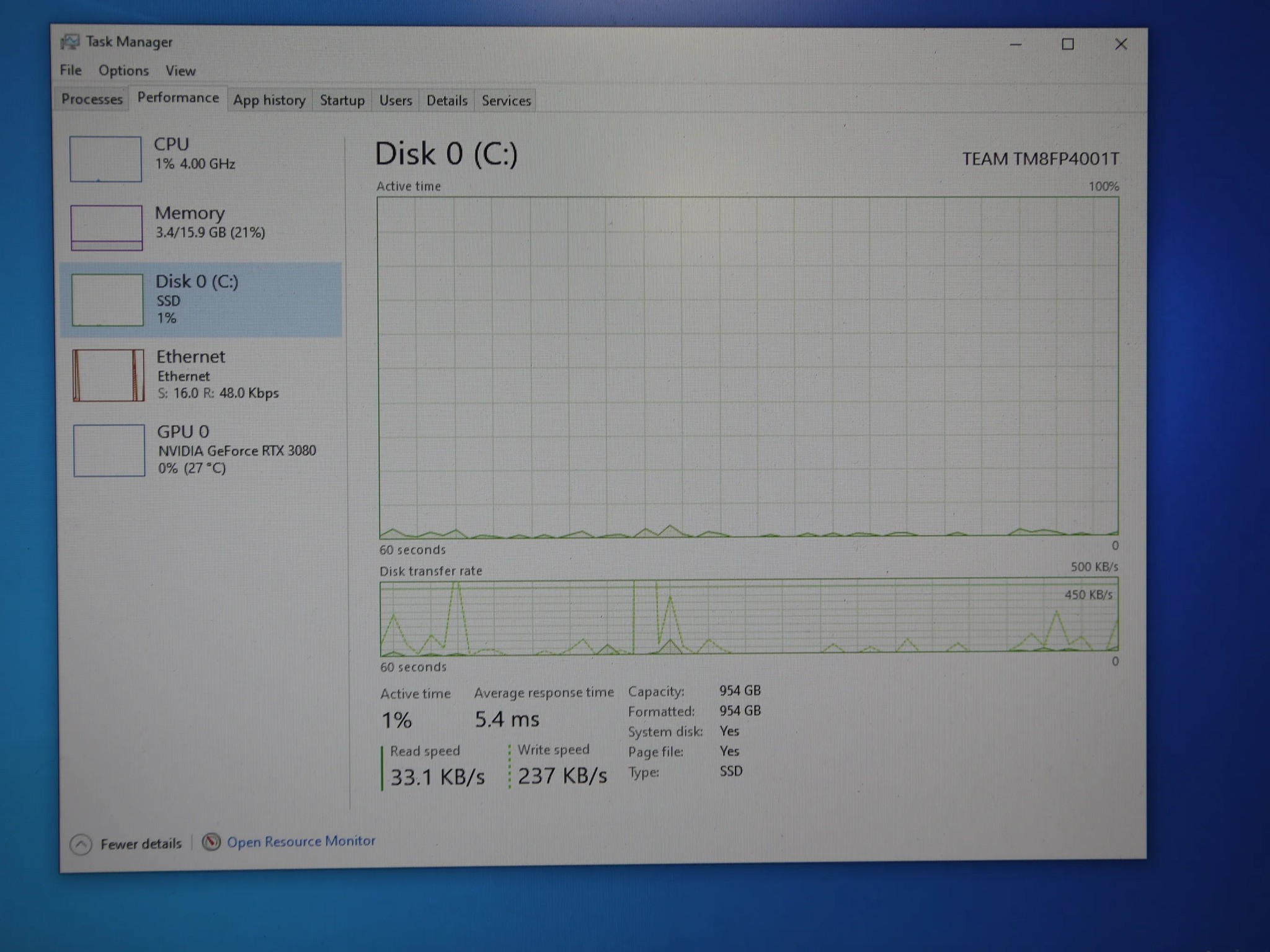Click the Average response time 5.4 ms value
1270x952 pixels.
tap(507, 719)
